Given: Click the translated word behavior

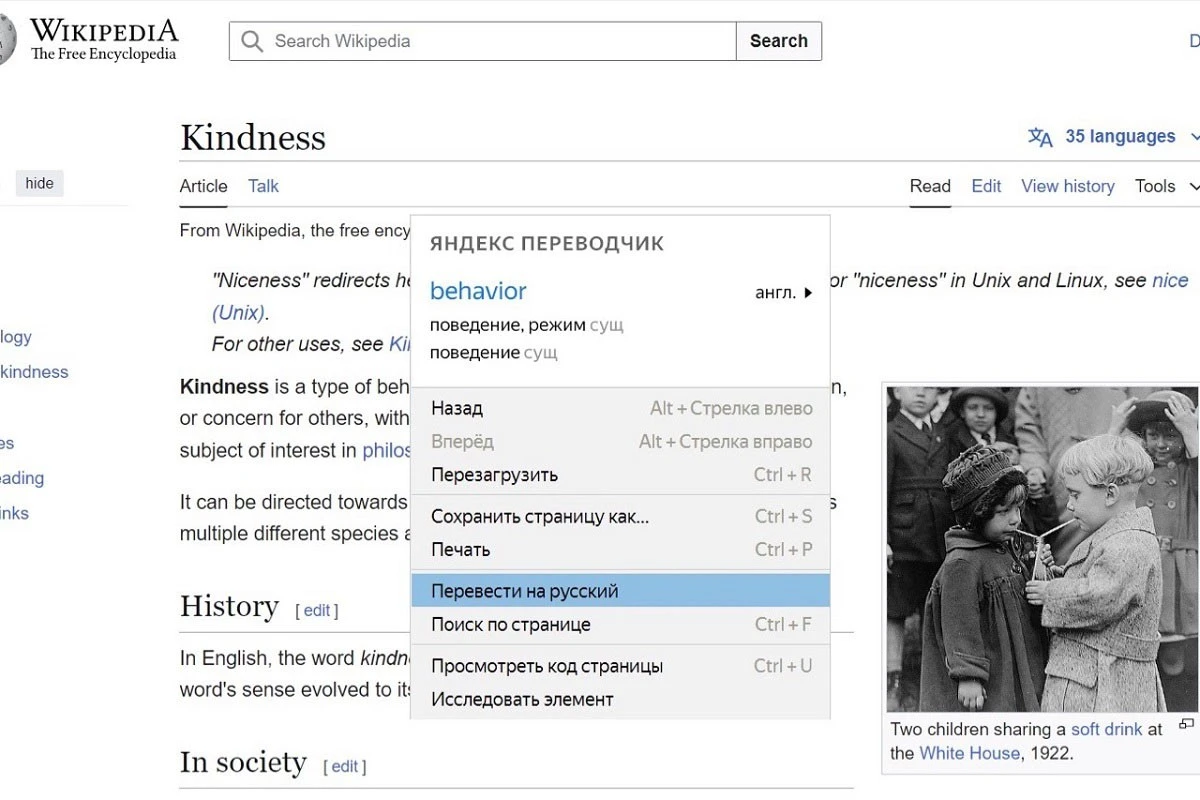Looking at the screenshot, I should (478, 291).
